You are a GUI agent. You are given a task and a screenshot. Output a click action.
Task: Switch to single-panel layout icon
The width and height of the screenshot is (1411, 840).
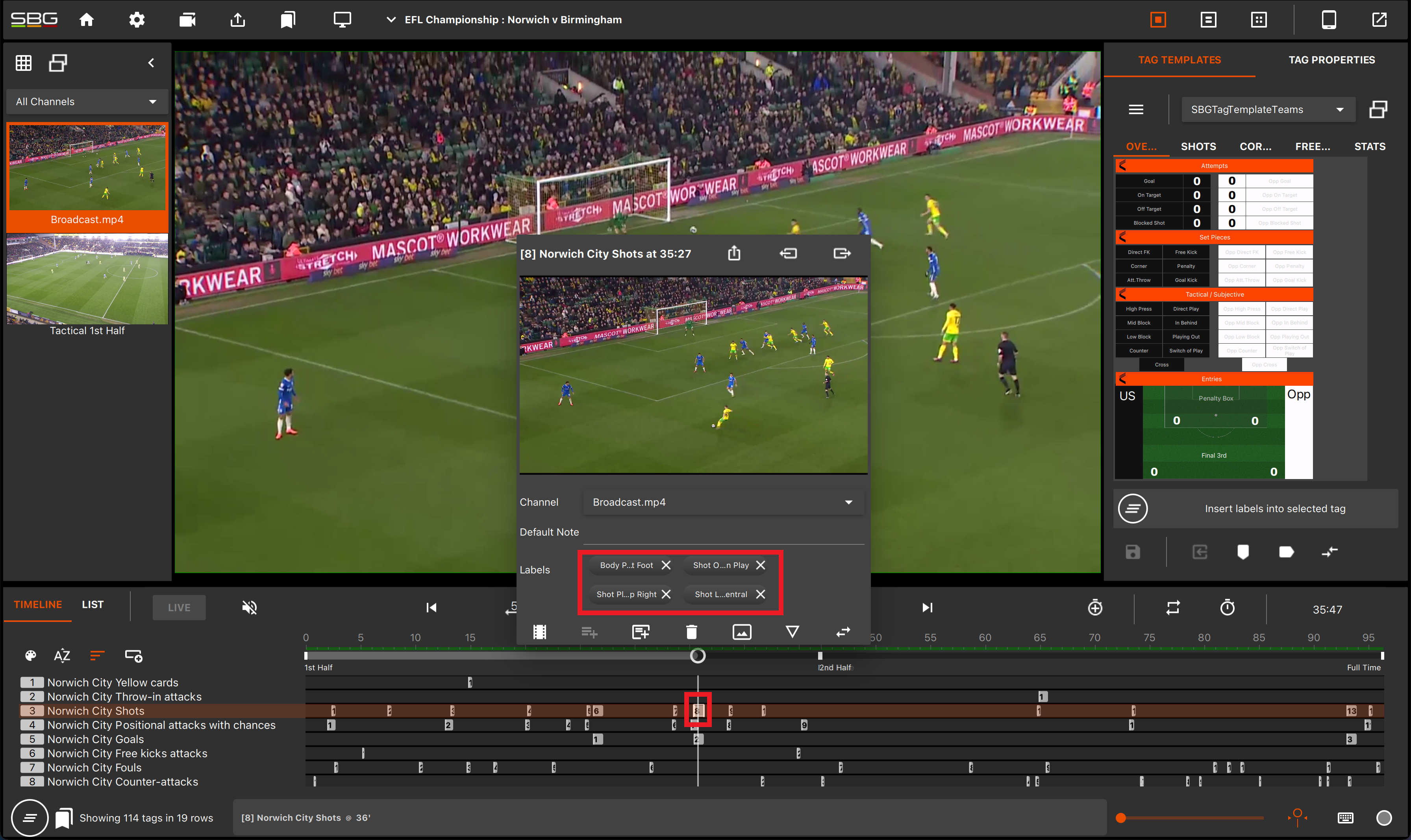(1158, 20)
